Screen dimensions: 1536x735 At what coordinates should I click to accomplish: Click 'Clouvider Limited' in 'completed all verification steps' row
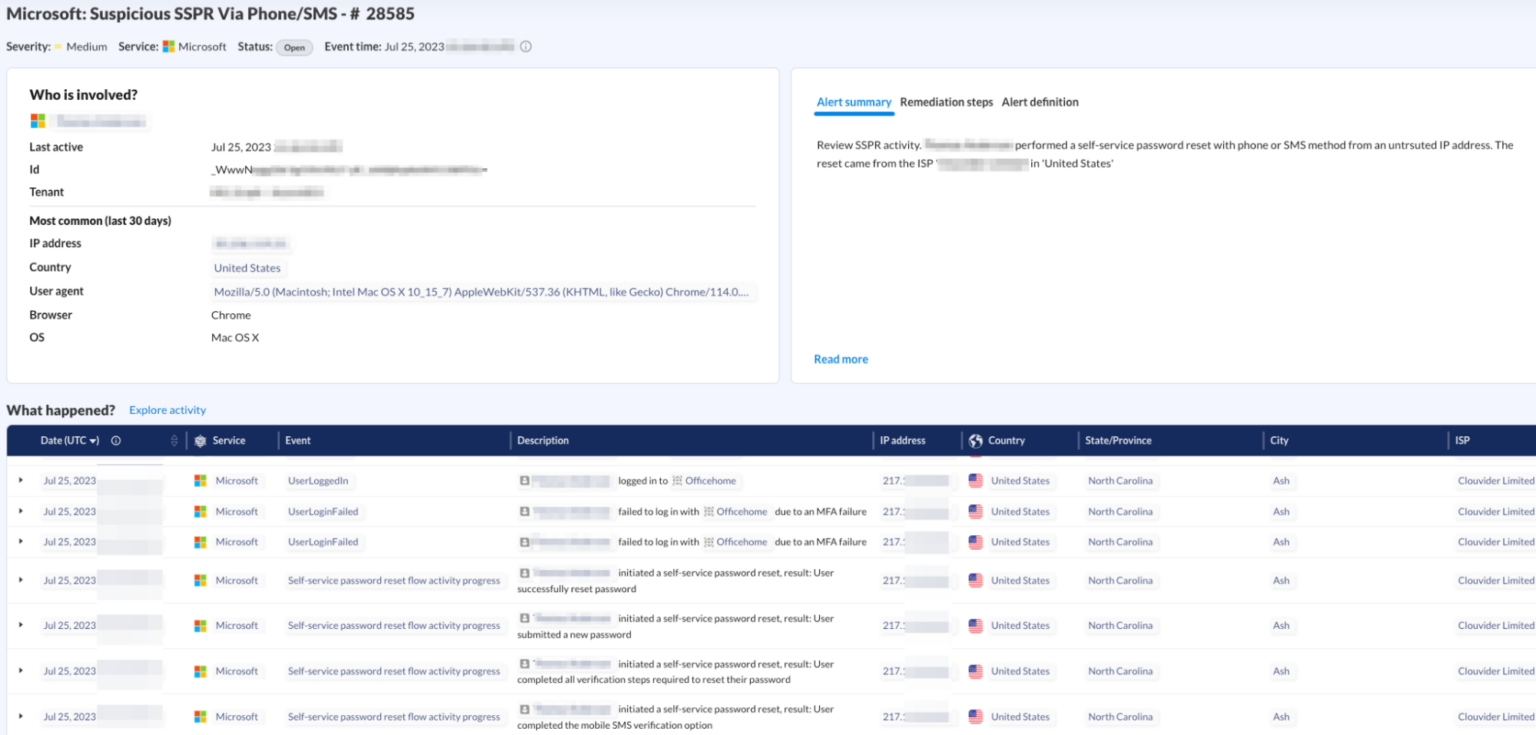1496,672
